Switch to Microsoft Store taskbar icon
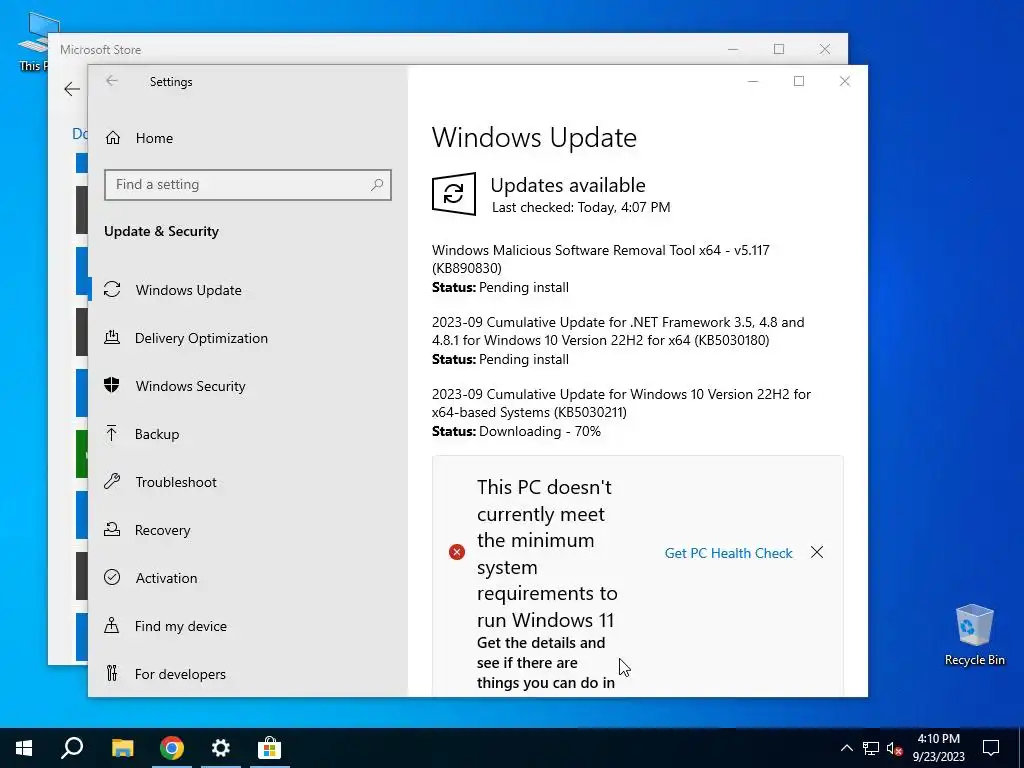The image size is (1024, 768). point(269,748)
